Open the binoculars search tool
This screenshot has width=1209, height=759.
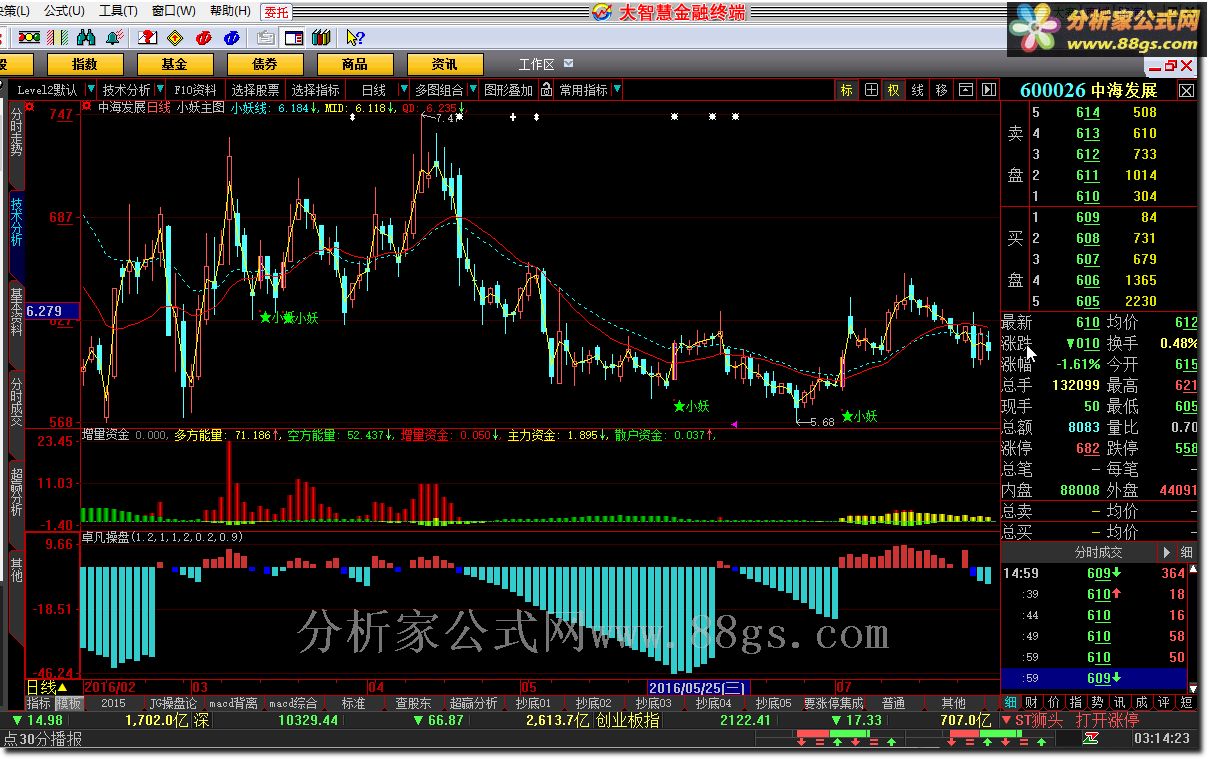pos(86,37)
